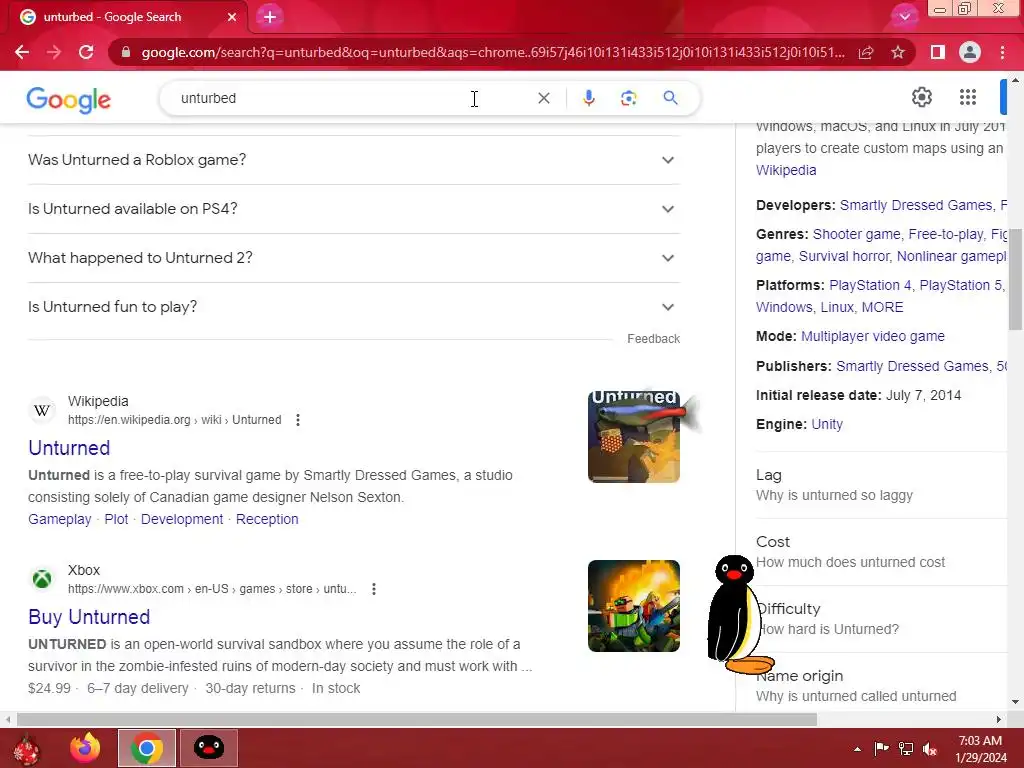Open Xbox result options three-dot icon
1024x768 pixels.
pos(374,589)
